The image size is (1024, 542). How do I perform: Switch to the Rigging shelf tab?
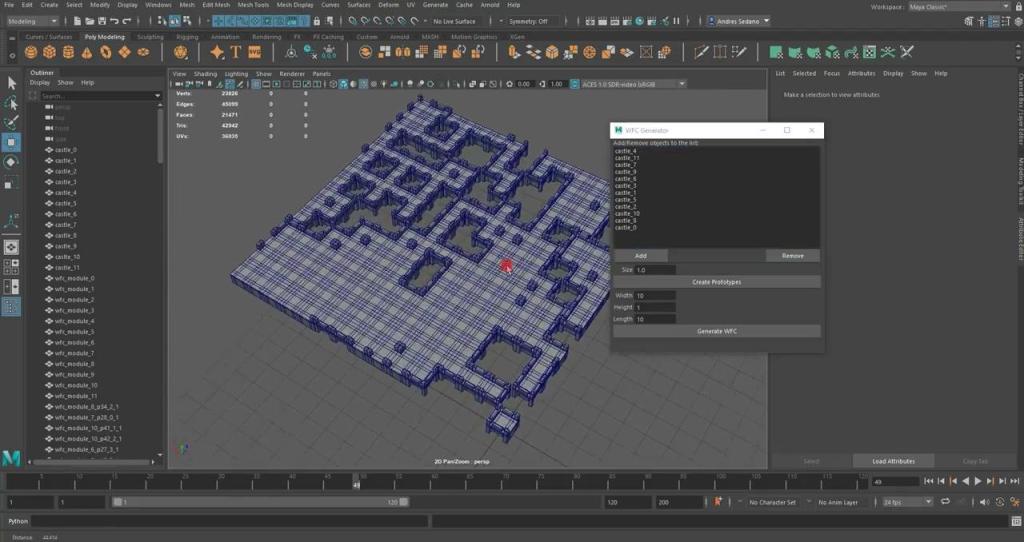pos(187,37)
